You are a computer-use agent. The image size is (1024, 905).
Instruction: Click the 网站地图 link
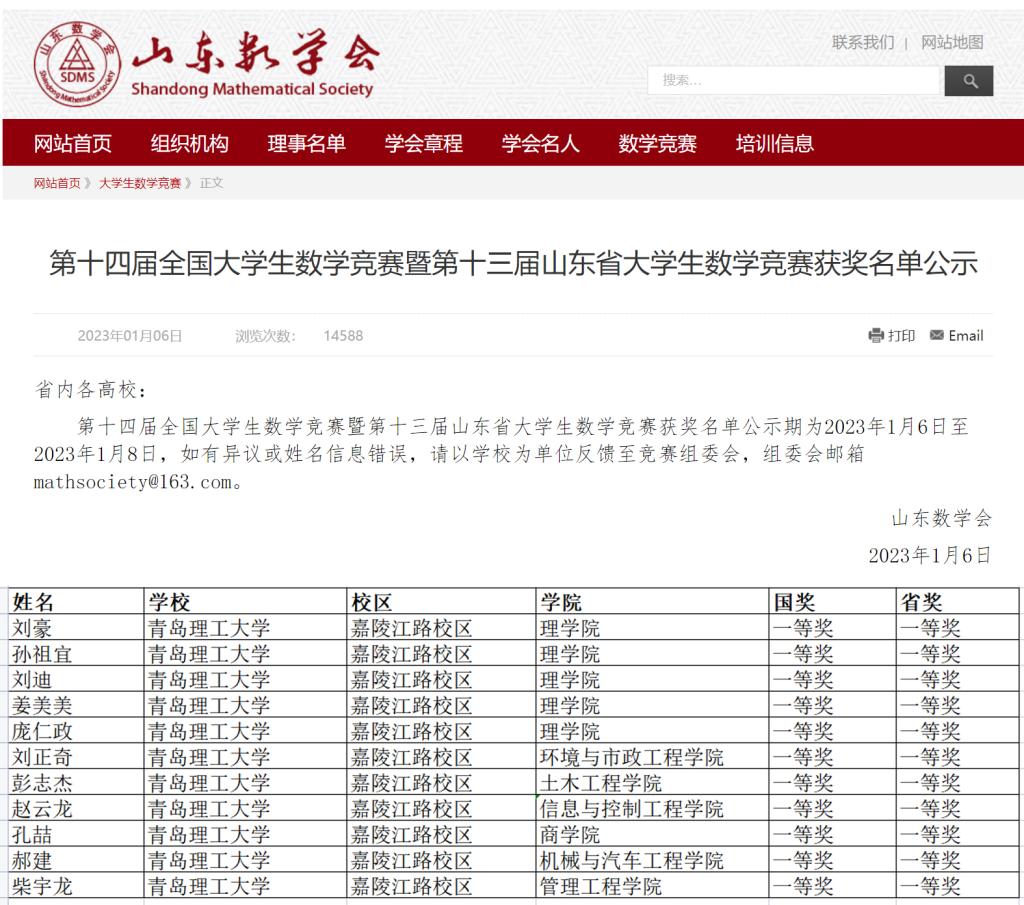click(x=952, y=42)
